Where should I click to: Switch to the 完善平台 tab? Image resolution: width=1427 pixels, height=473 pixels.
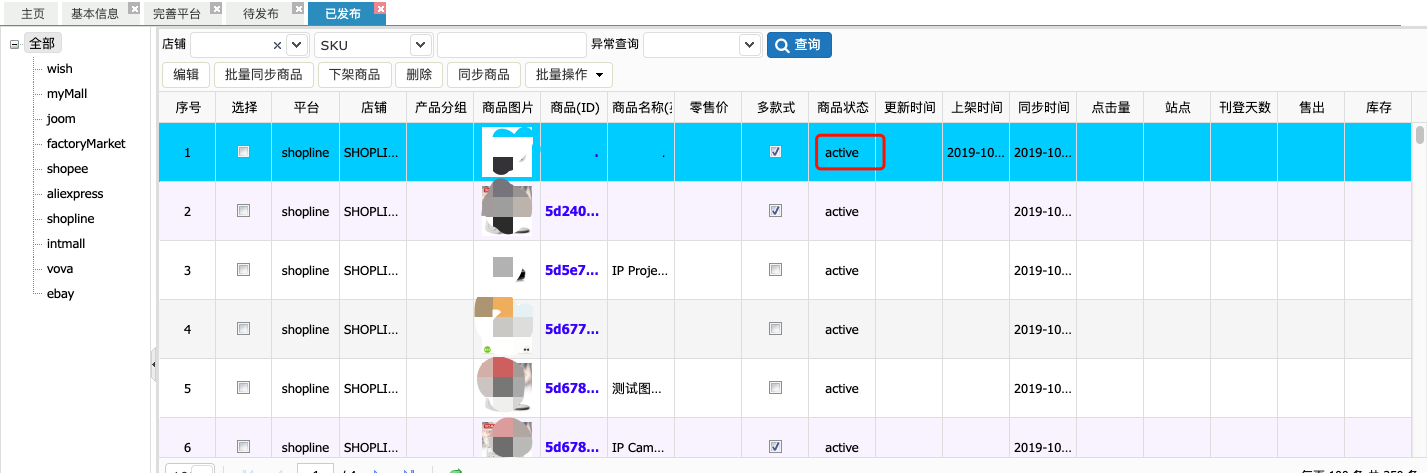[177, 14]
